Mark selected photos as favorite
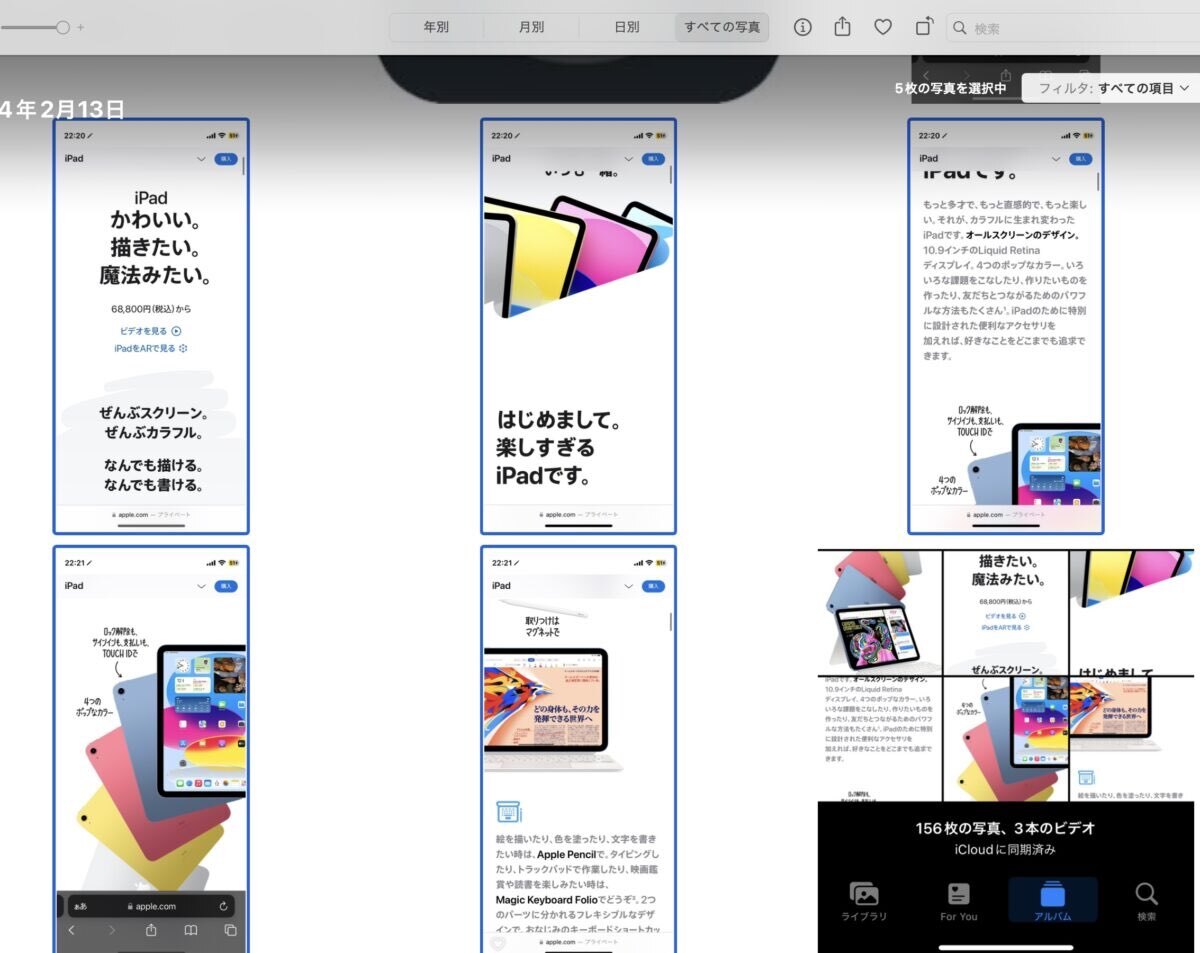 pyautogui.click(x=883, y=28)
